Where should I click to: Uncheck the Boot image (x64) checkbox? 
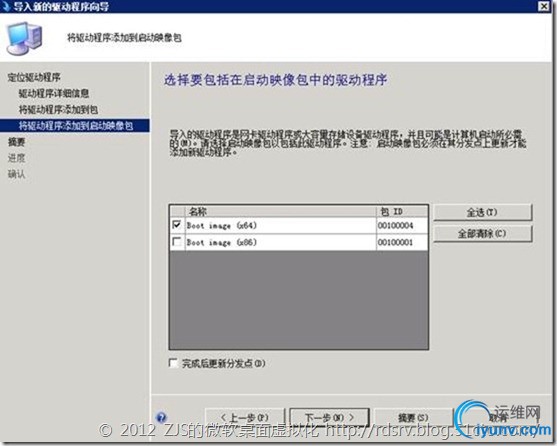pos(177,224)
